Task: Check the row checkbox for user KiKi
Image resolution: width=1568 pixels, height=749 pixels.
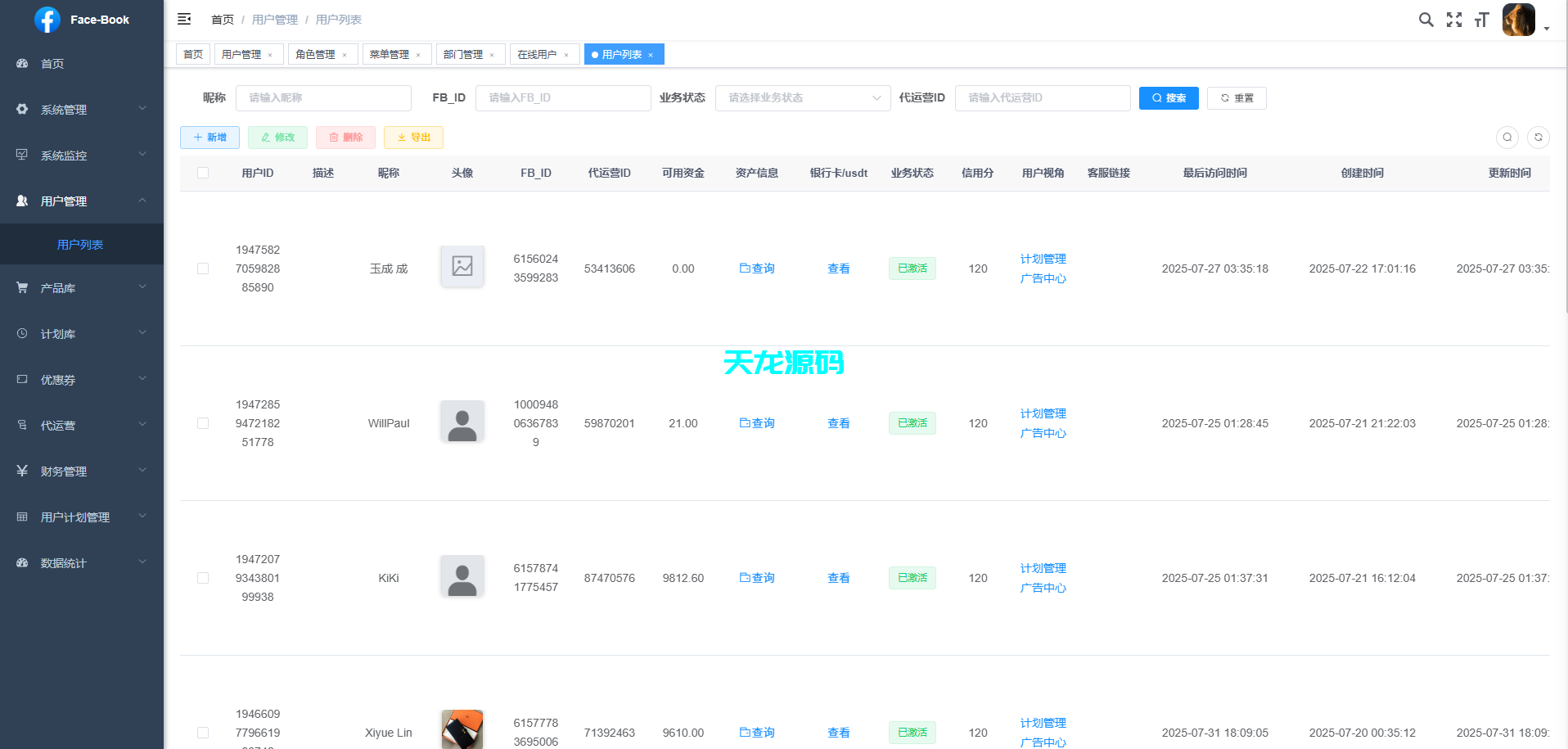Action: [x=203, y=577]
